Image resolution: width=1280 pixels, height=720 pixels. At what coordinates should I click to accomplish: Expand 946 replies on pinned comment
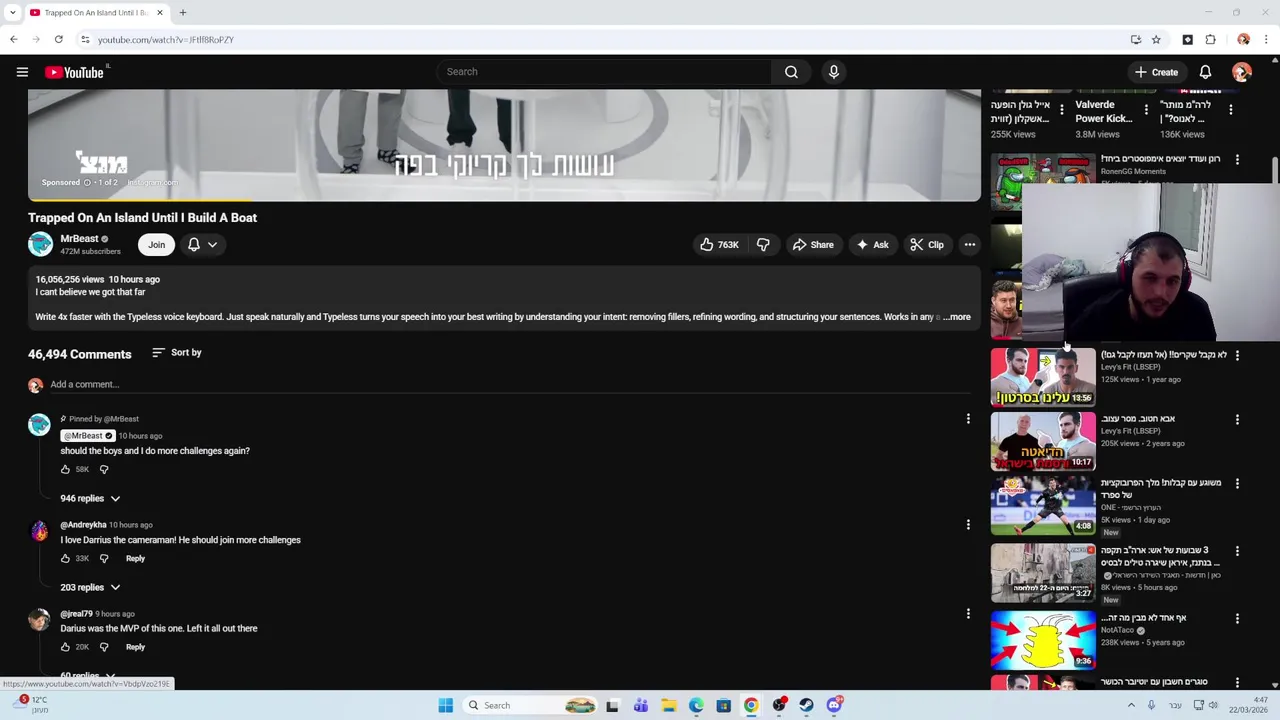point(90,498)
